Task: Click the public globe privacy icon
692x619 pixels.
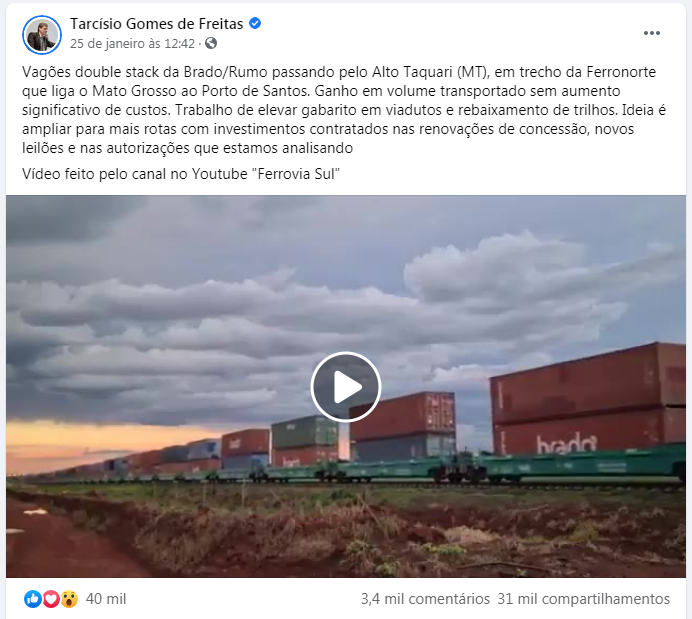Action: (211, 43)
